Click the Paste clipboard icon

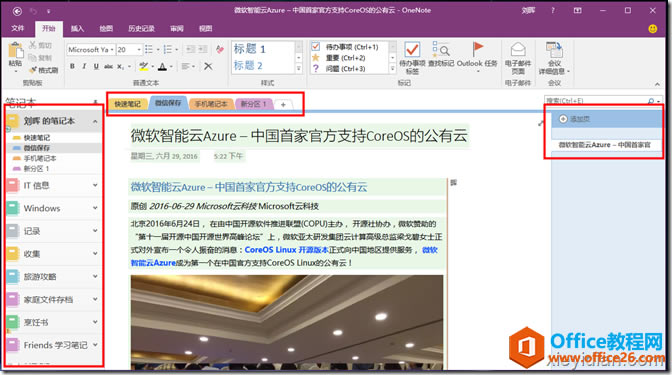(15, 51)
